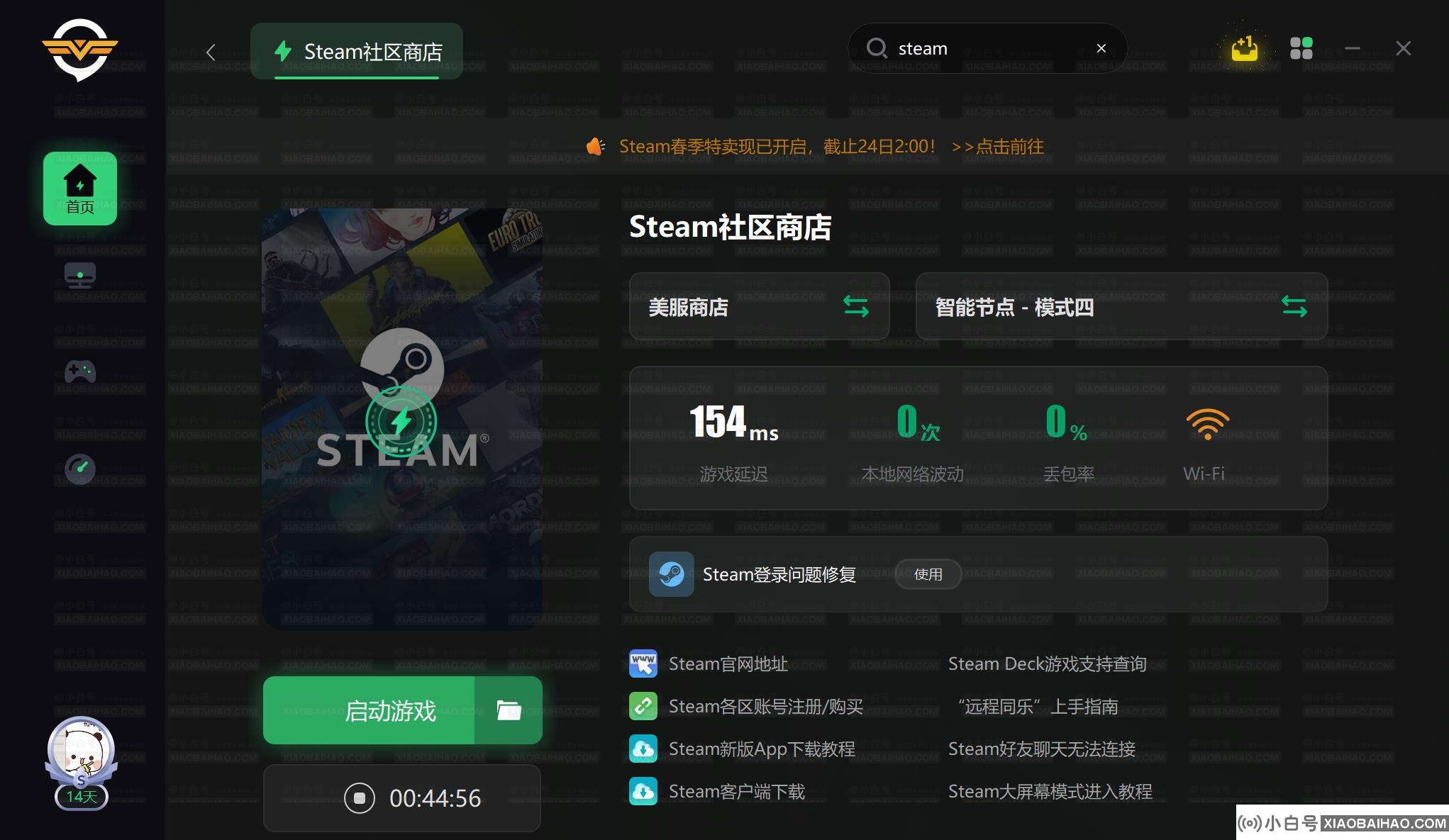Click the 本地网络波动 statistic
The height and width of the screenshot is (840, 1449).
913,442
